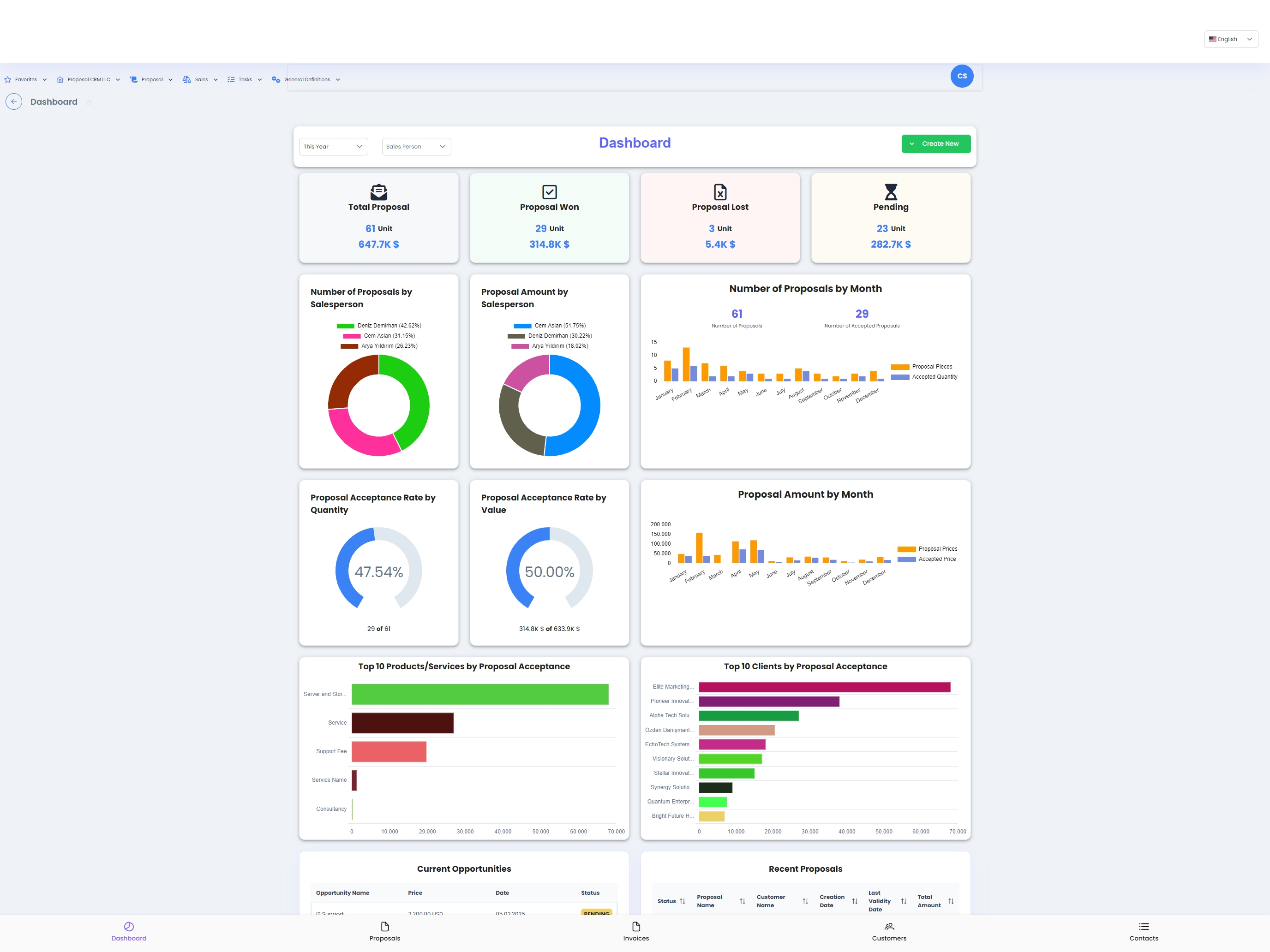Toggle Deniz Demirhan (42.62%) legend entry
The image size is (1270, 952).
tap(379, 325)
